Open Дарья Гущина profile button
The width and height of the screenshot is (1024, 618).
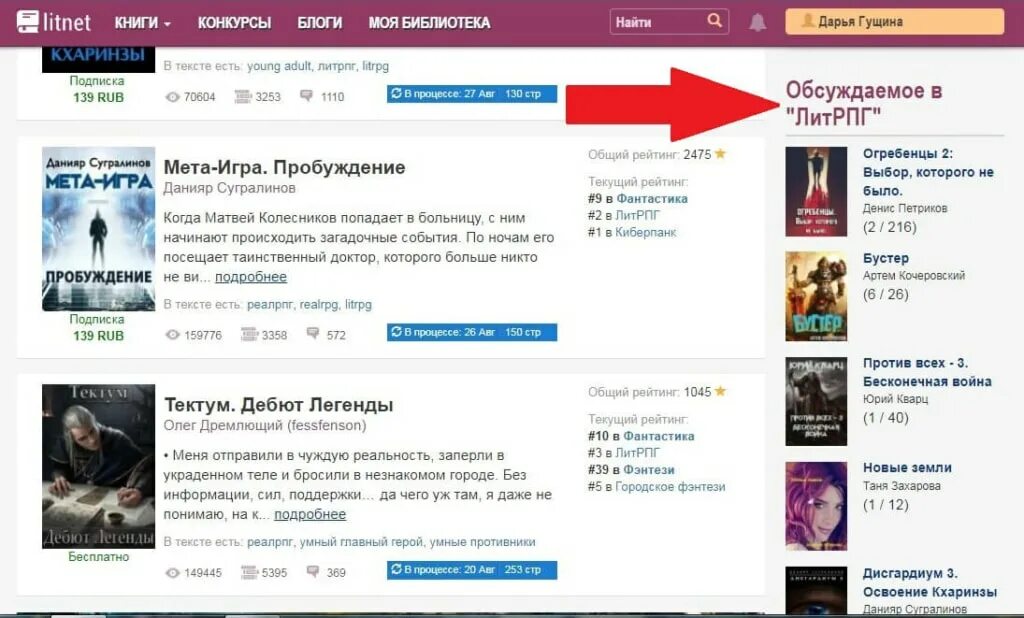click(x=895, y=22)
